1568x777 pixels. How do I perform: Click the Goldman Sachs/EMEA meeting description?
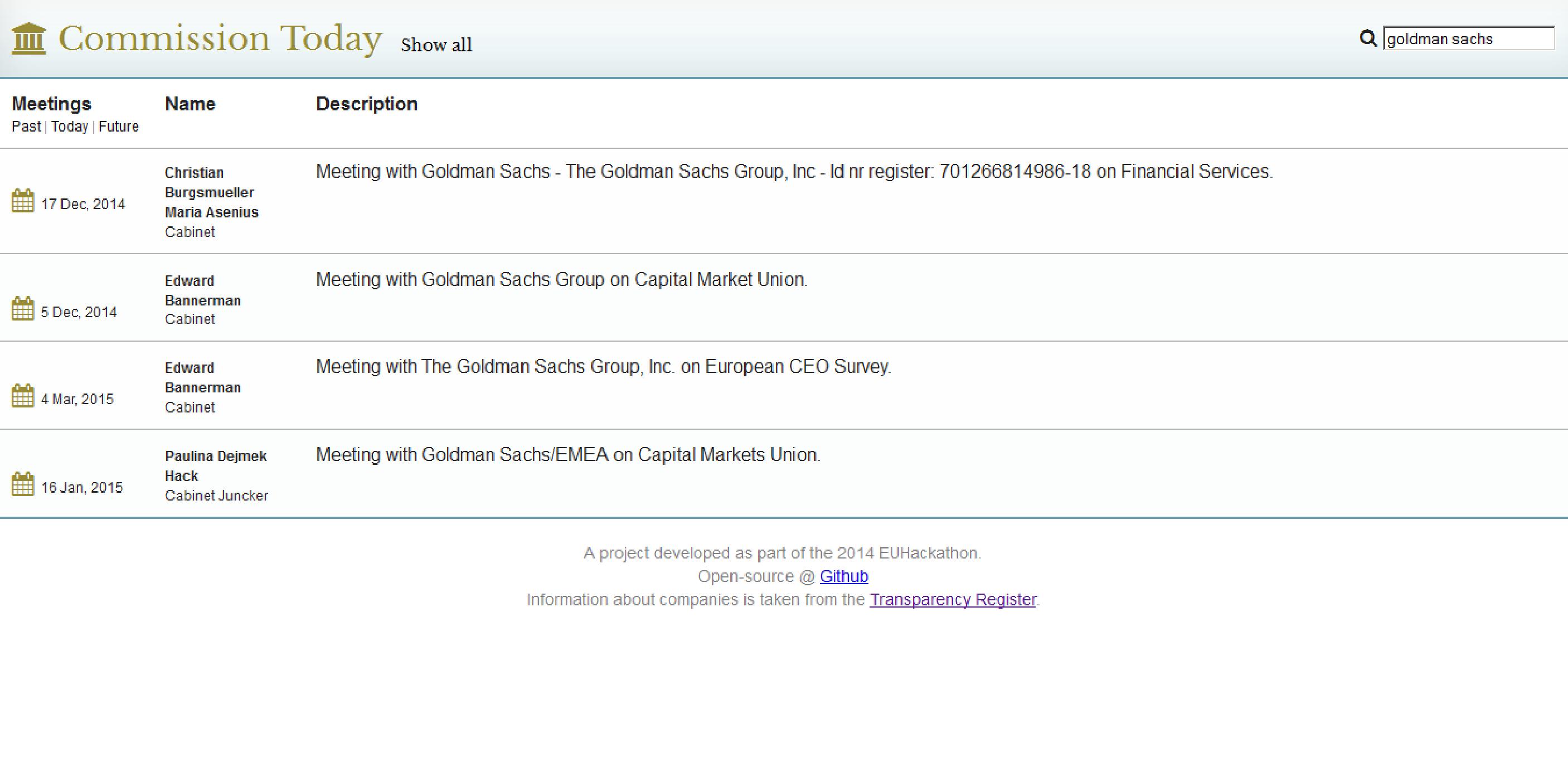(567, 455)
